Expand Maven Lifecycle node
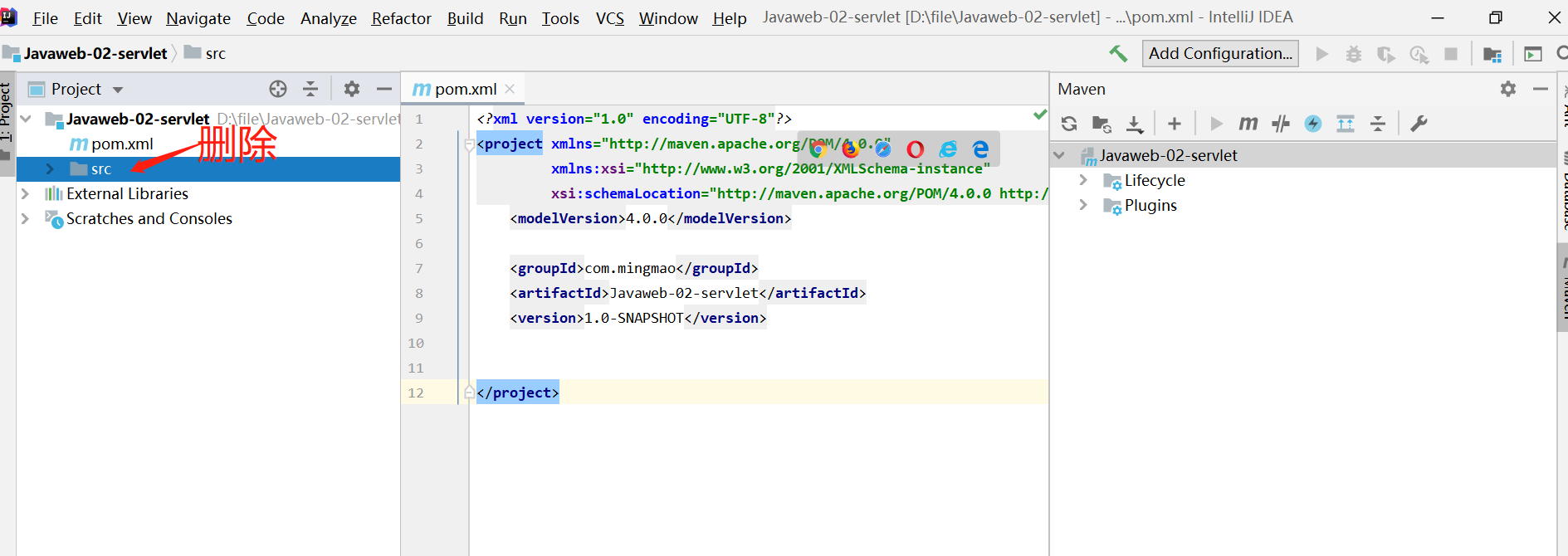Viewport: 1568px width, 556px height. point(1083,180)
